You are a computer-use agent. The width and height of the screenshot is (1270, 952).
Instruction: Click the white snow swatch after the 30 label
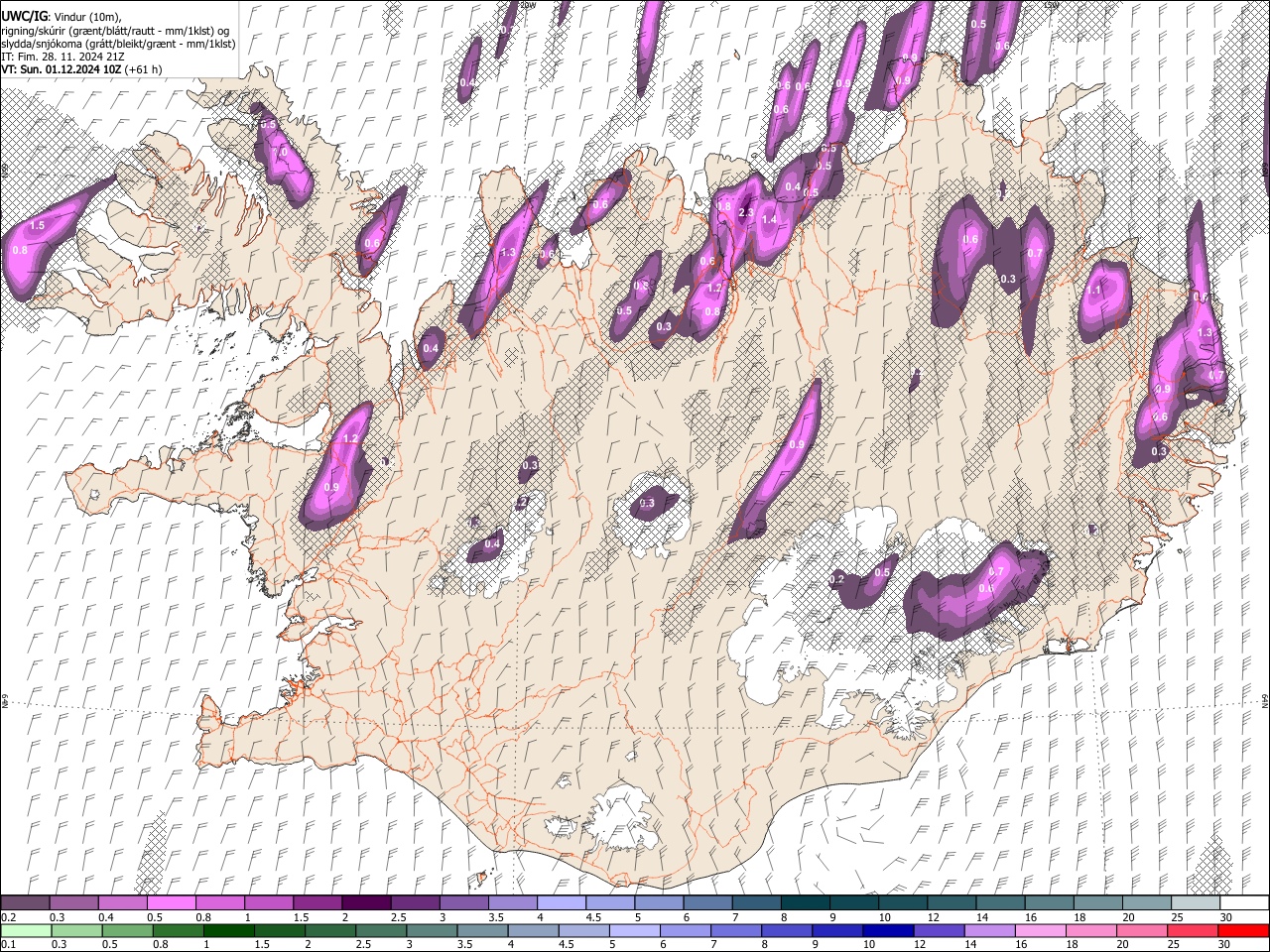tap(1244, 903)
